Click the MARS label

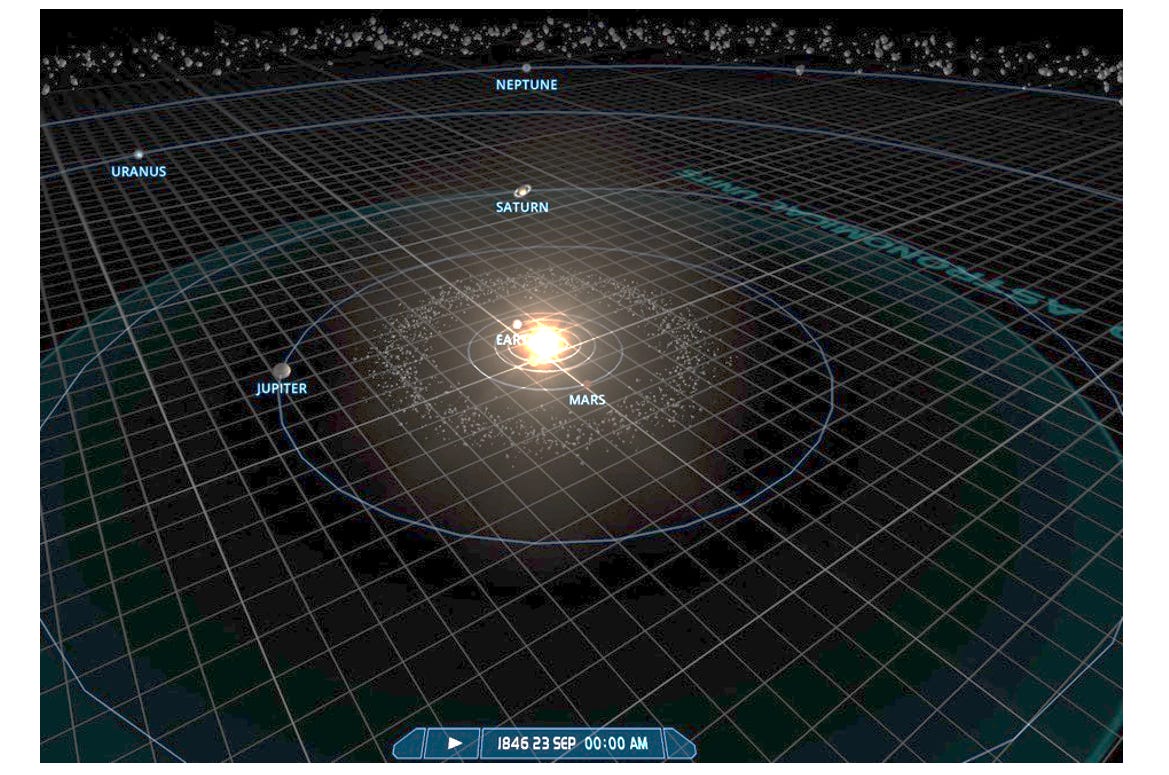click(587, 400)
